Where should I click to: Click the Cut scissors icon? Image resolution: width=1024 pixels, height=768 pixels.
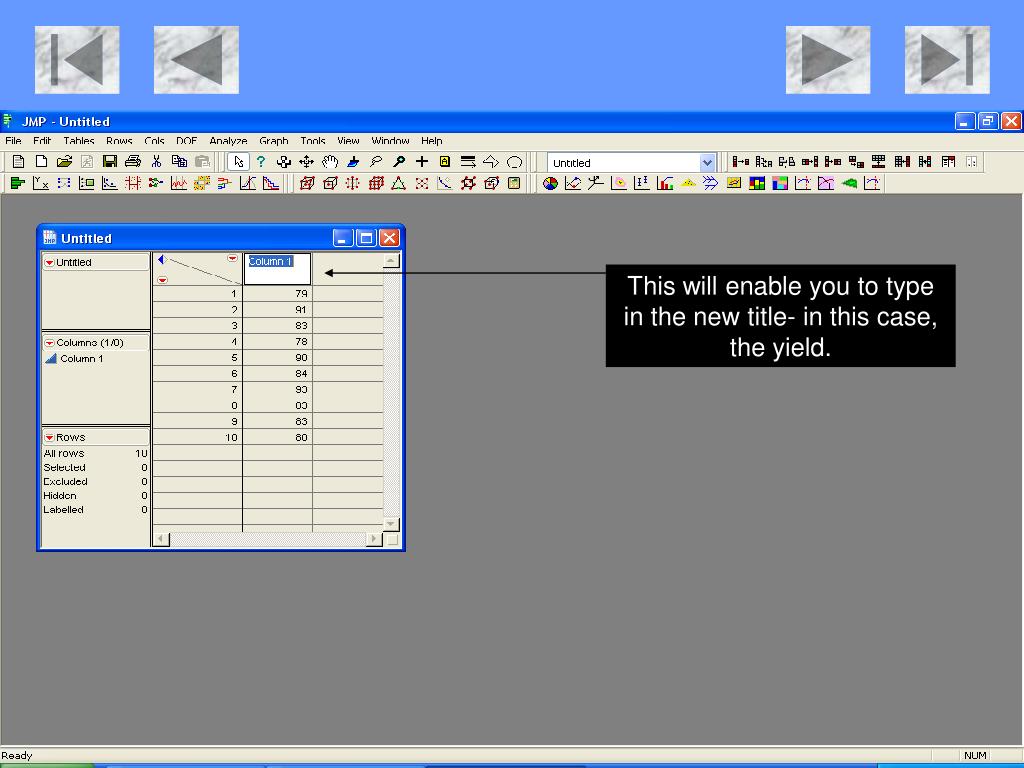(x=156, y=161)
